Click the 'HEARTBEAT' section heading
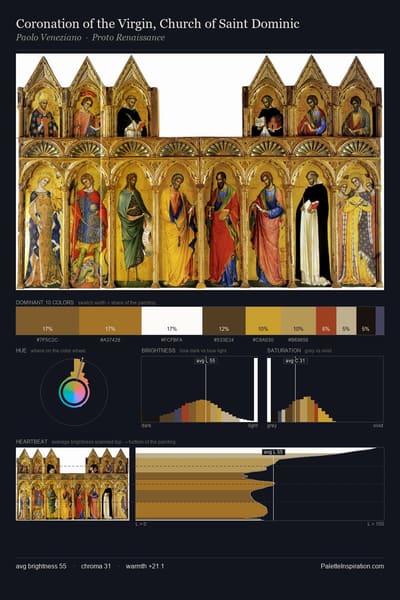 pos(32,442)
